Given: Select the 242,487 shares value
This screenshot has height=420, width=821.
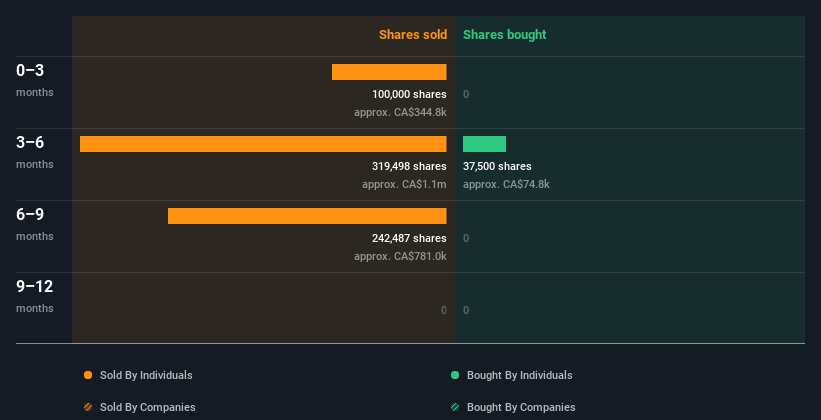Looking at the screenshot, I should pos(409,238).
